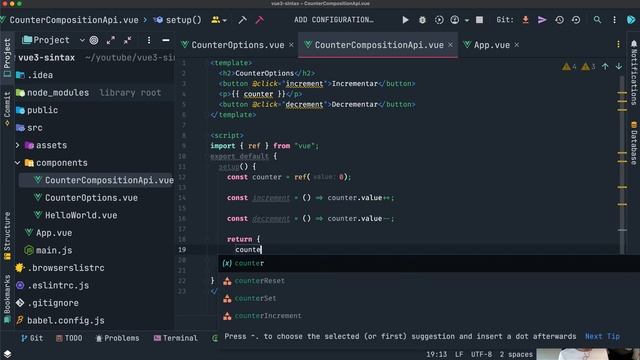Choose counter suggestion in completion popup
Viewport: 640px width, 360px height.
429,263
